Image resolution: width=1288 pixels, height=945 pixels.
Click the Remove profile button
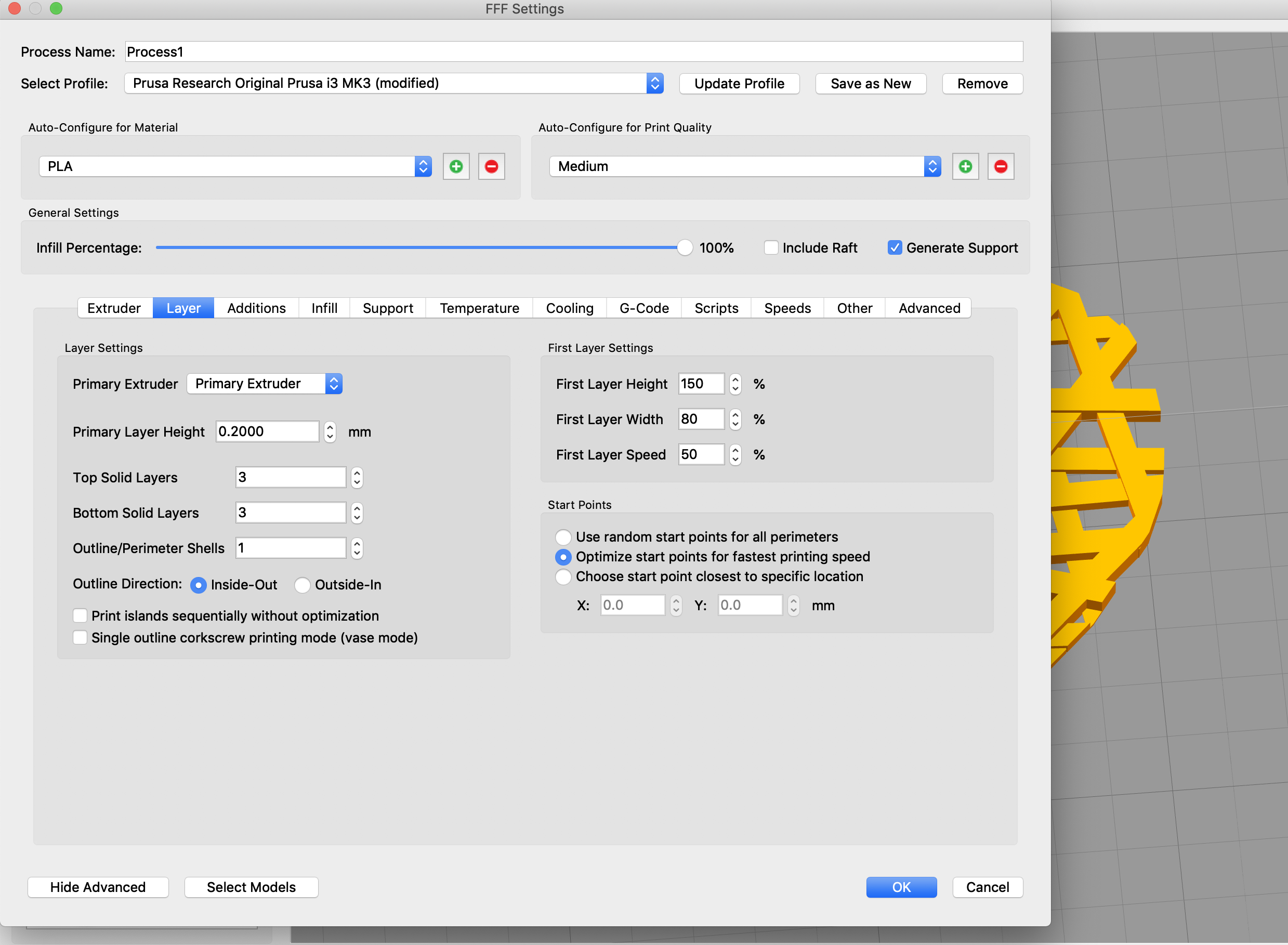click(x=982, y=84)
